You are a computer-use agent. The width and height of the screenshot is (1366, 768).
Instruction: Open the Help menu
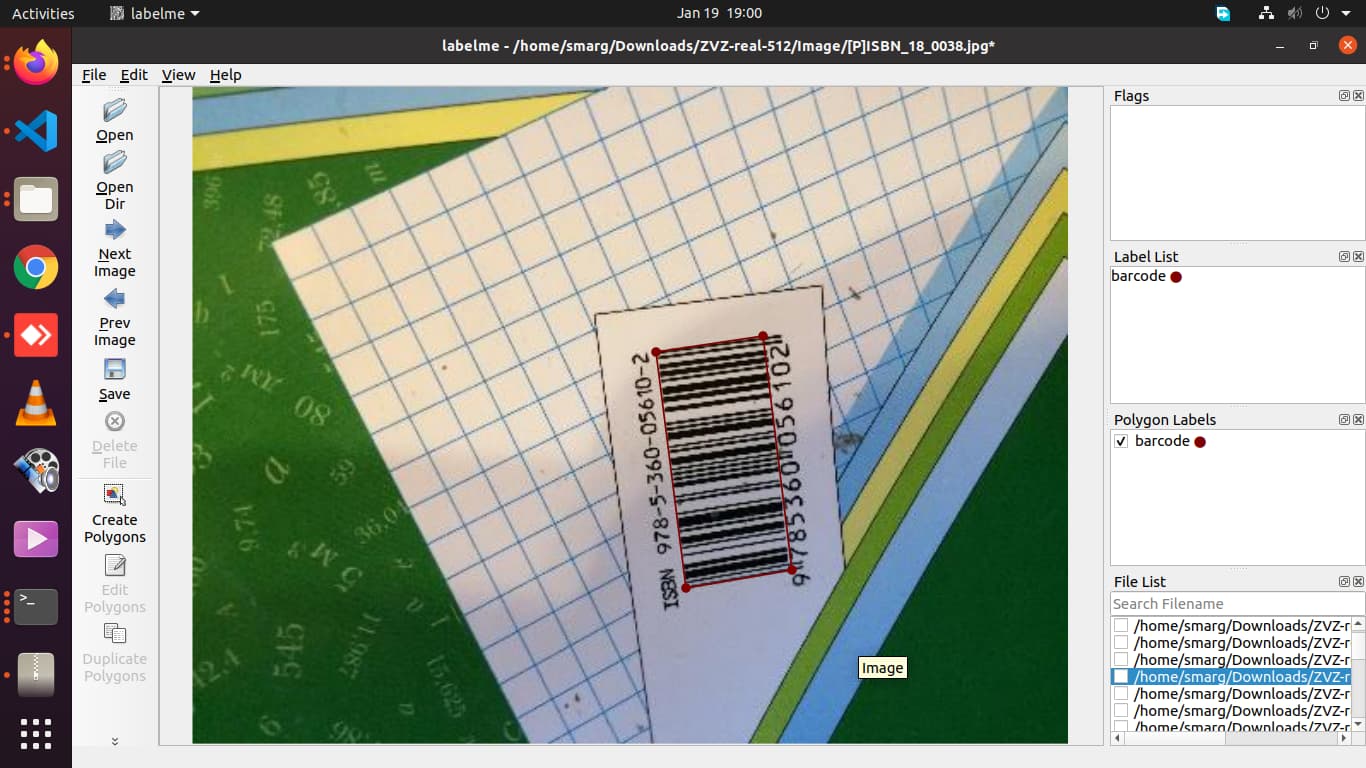click(225, 75)
